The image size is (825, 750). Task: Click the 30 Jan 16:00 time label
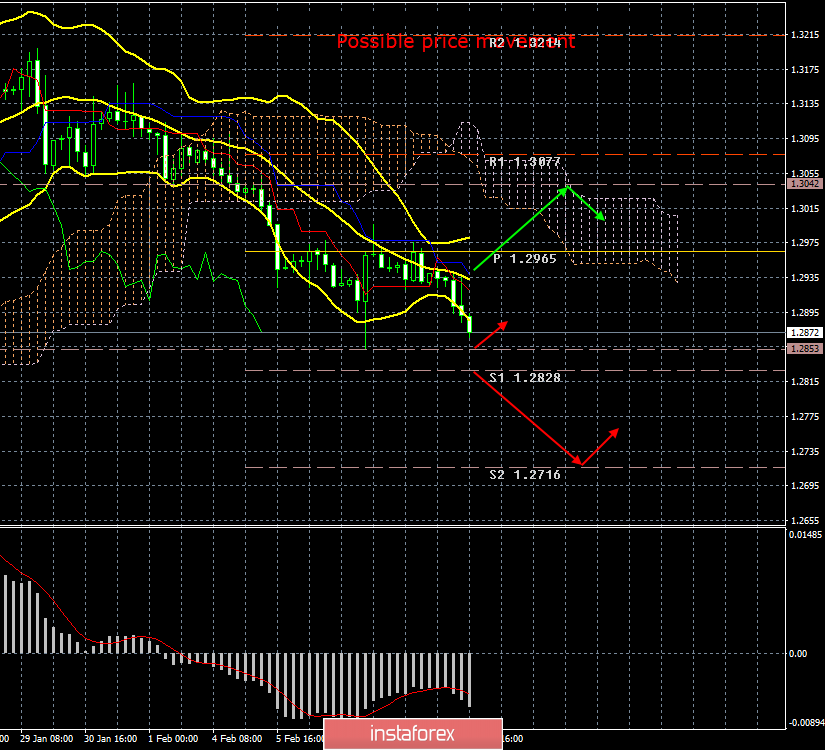coord(110,738)
